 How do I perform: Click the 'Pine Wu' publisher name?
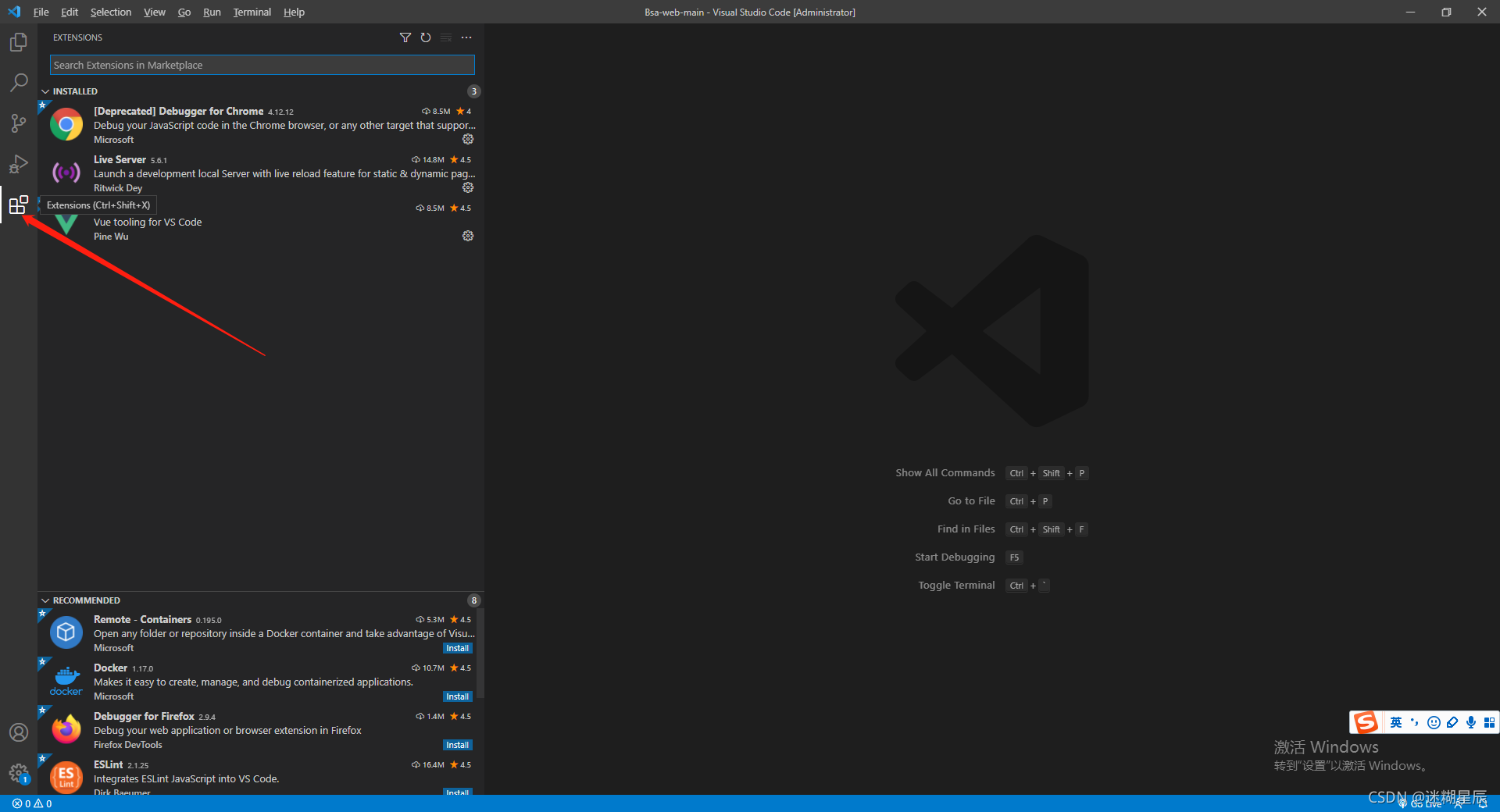(x=111, y=237)
